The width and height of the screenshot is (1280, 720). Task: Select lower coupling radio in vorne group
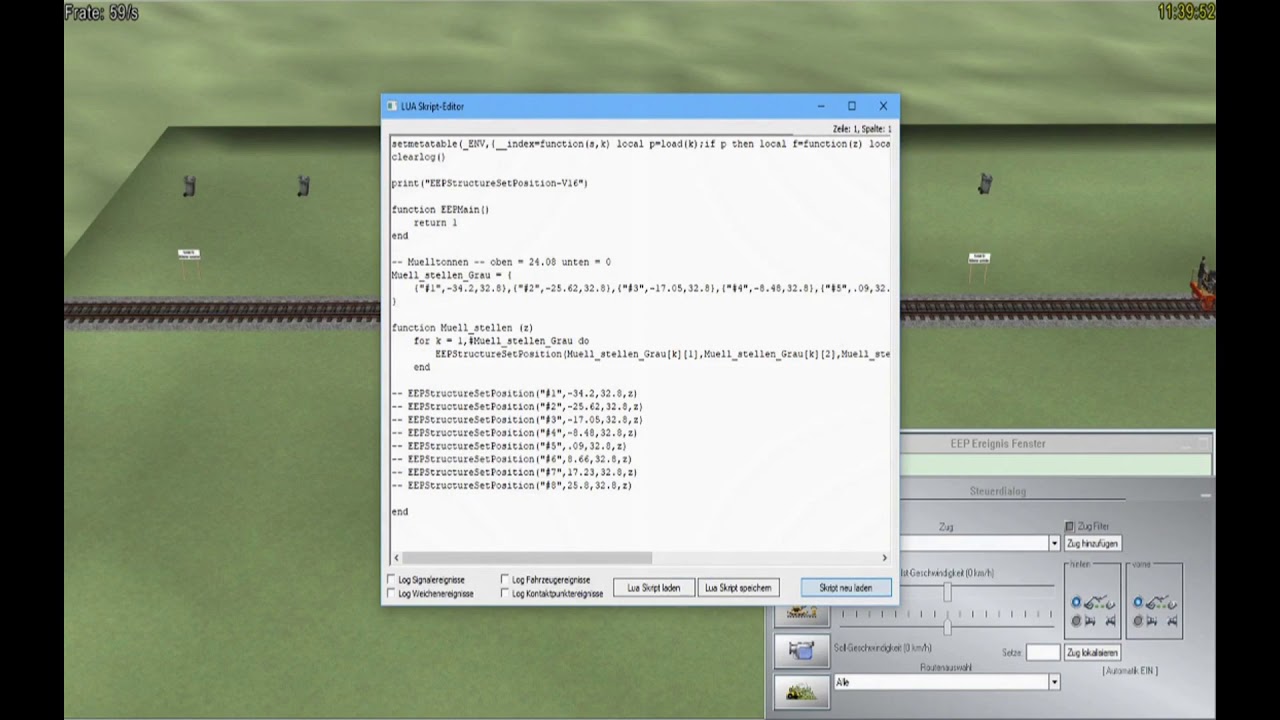pos(1138,621)
